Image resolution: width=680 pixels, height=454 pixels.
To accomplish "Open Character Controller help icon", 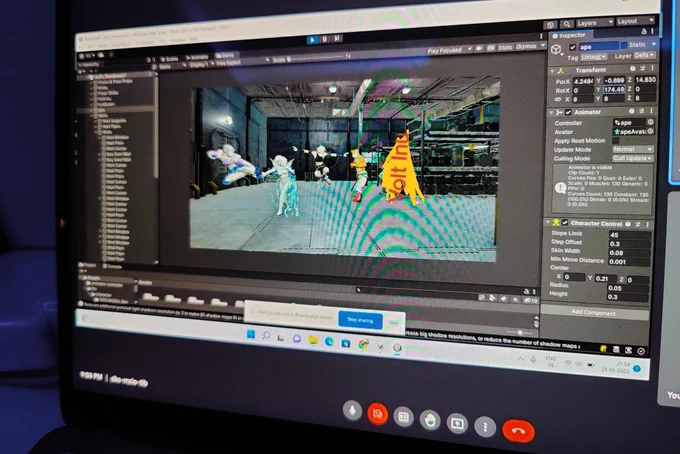I will click(x=628, y=224).
